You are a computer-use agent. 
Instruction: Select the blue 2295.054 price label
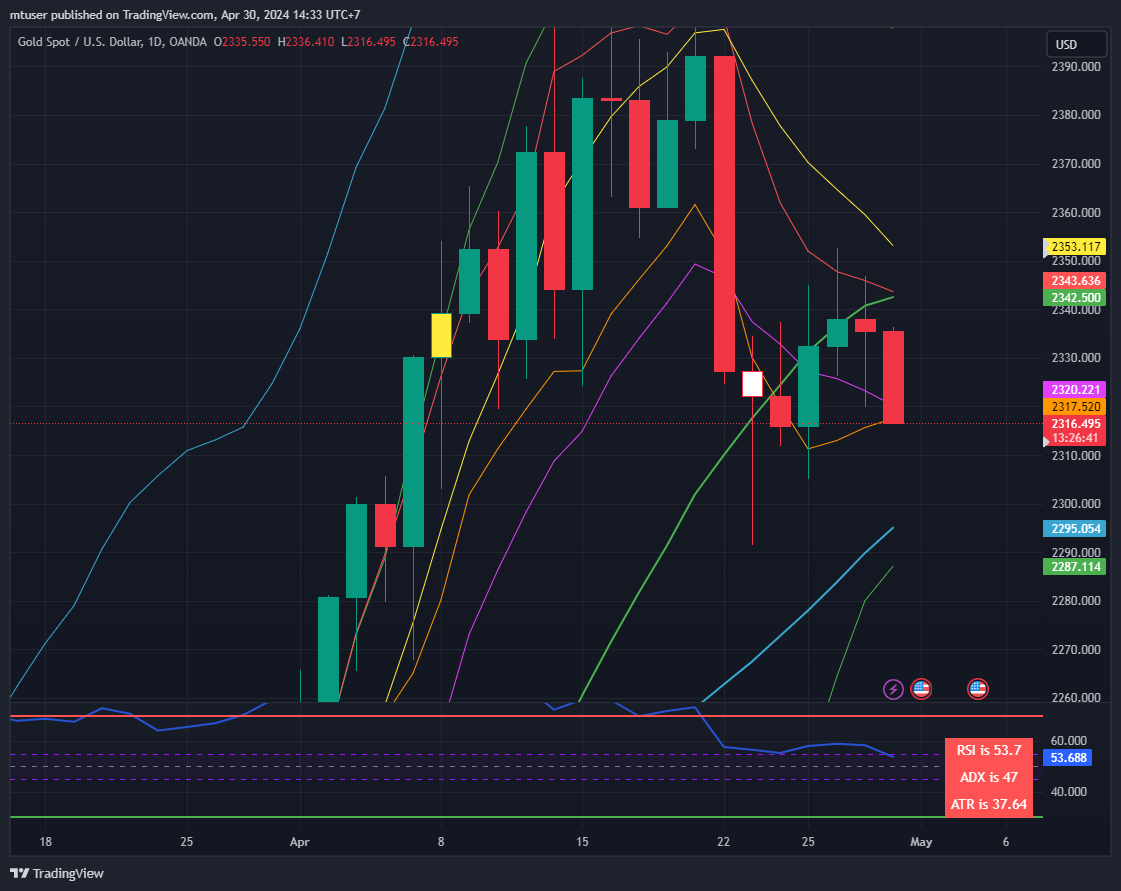(1075, 529)
